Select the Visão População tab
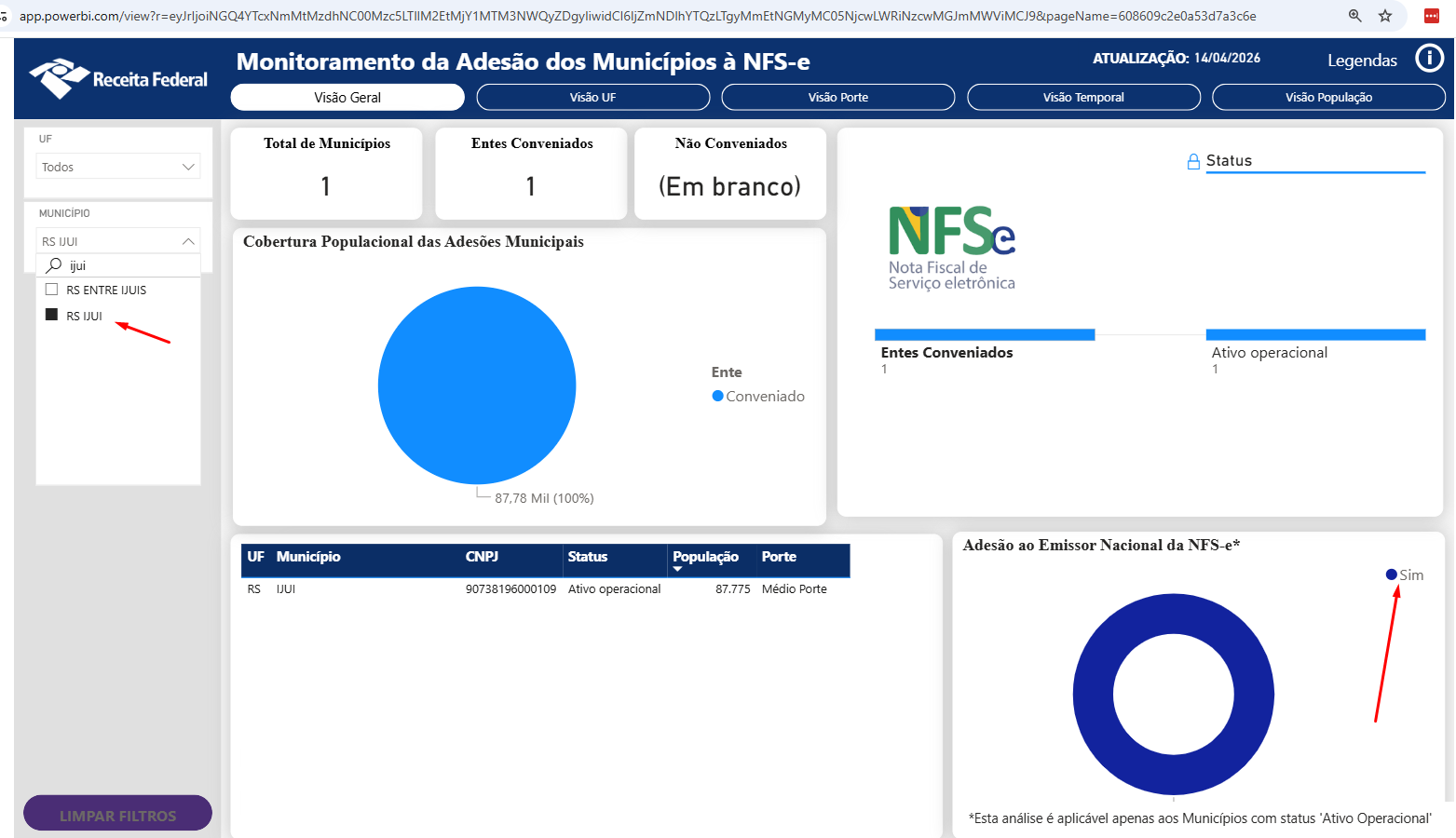The height and width of the screenshot is (838, 1456). coord(1328,98)
